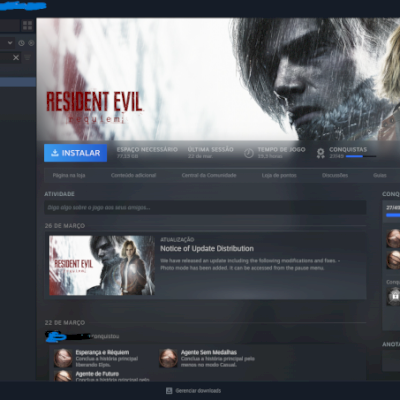This screenshot has height=400, width=400.
Task: Click the 26 DE MARÇO date heading
Action: [x=65, y=226]
